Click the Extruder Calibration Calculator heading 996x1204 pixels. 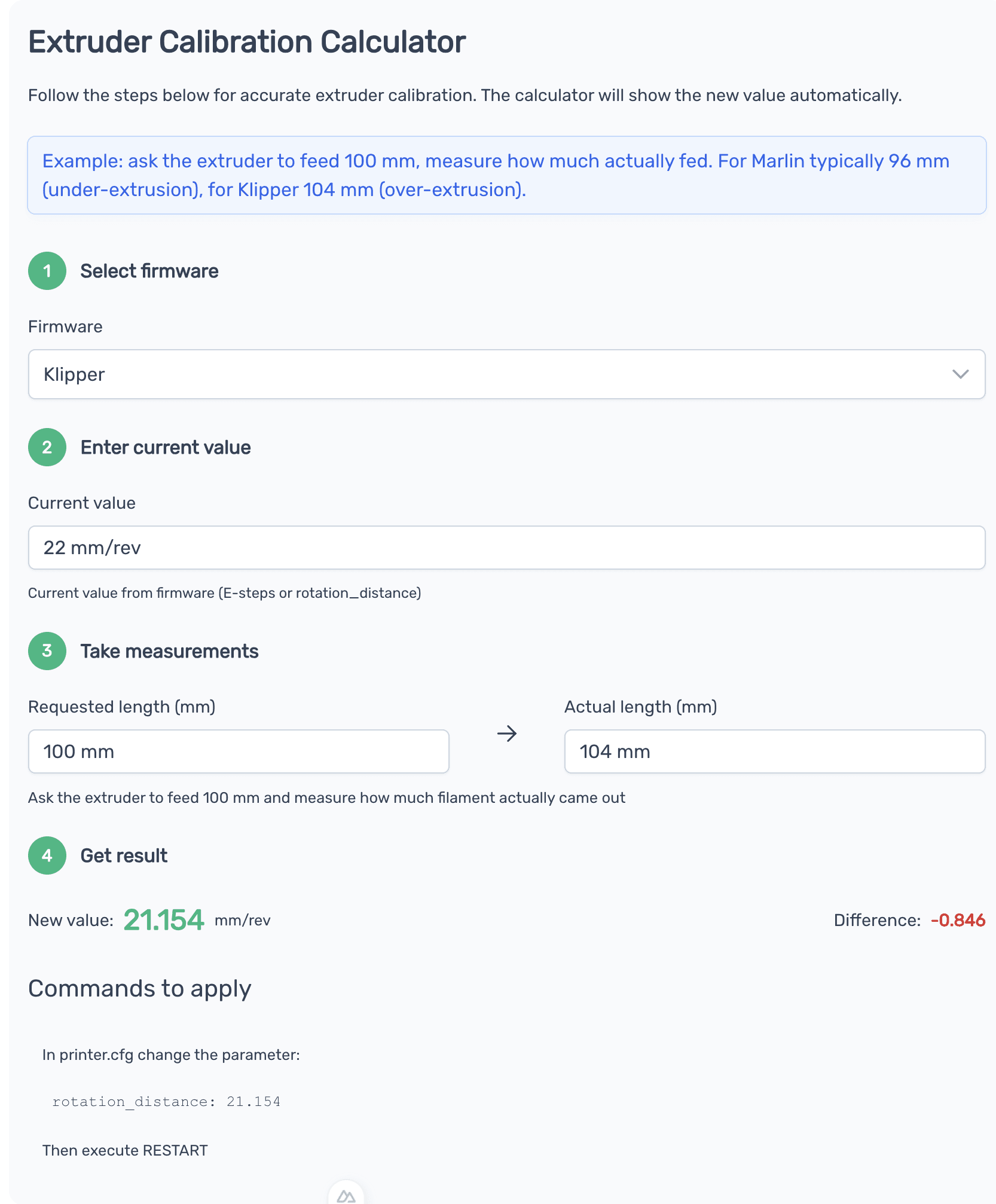pyautogui.click(x=247, y=42)
